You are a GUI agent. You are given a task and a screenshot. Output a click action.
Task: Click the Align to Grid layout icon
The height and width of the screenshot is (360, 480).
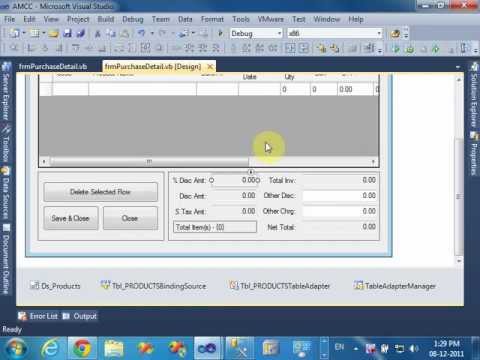point(14,49)
